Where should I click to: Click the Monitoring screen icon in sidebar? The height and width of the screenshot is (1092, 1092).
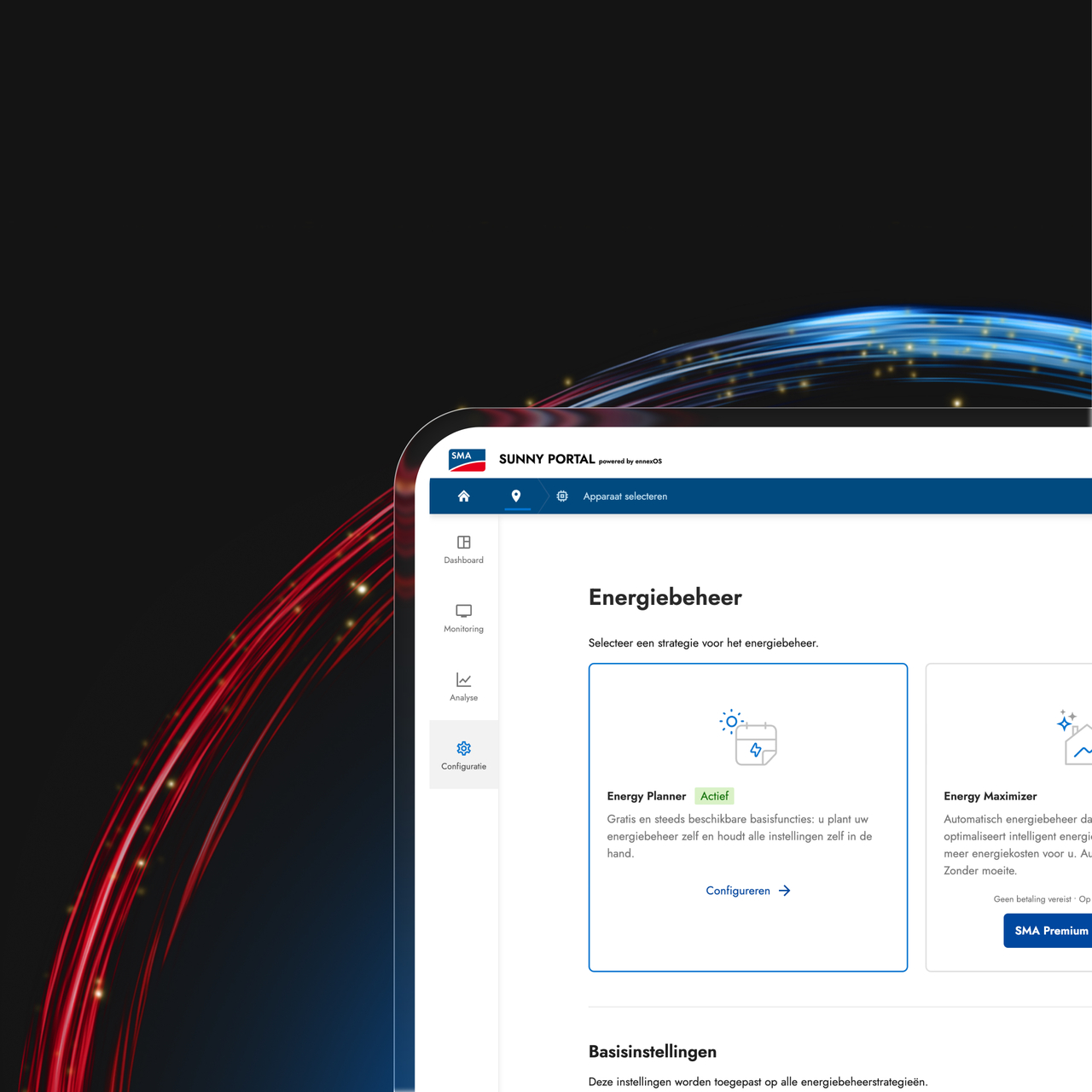pyautogui.click(x=464, y=611)
